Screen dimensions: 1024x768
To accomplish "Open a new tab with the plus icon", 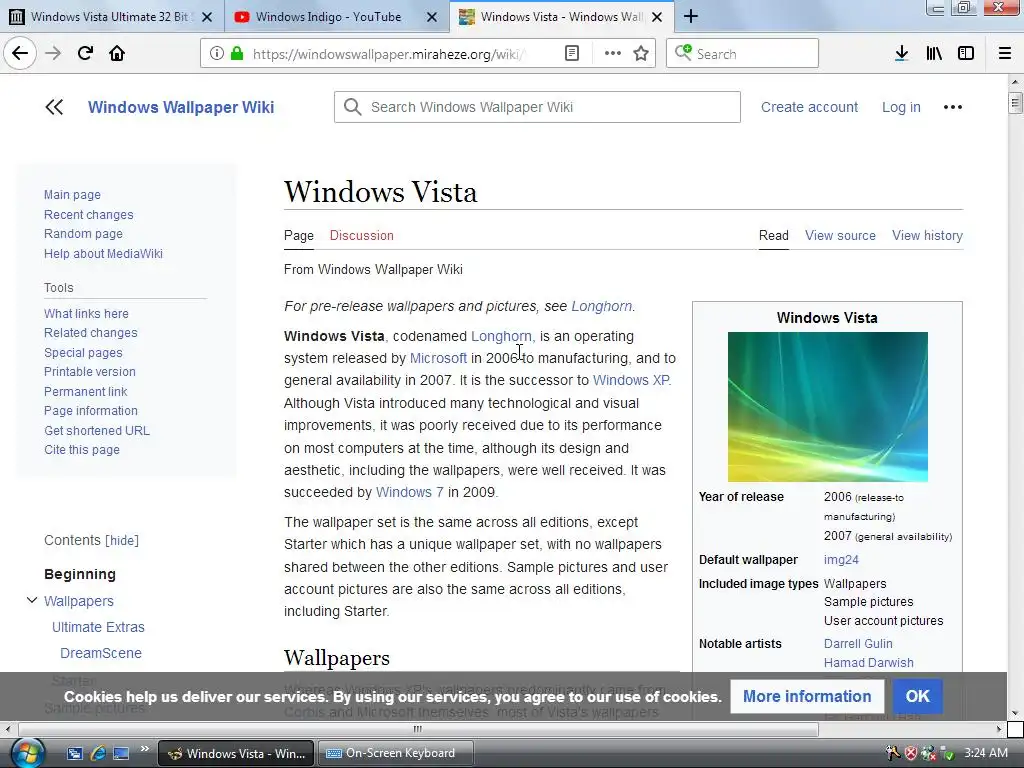I will 691,16.
